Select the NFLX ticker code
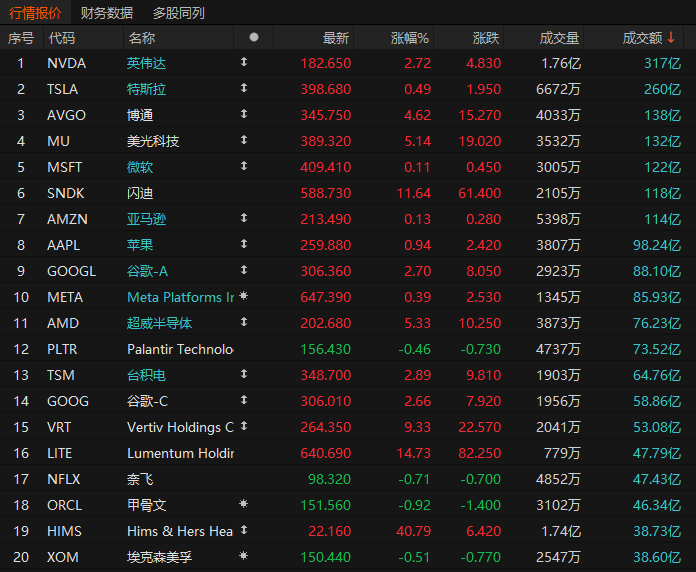Viewport: 696px width, 572px height. pos(63,479)
